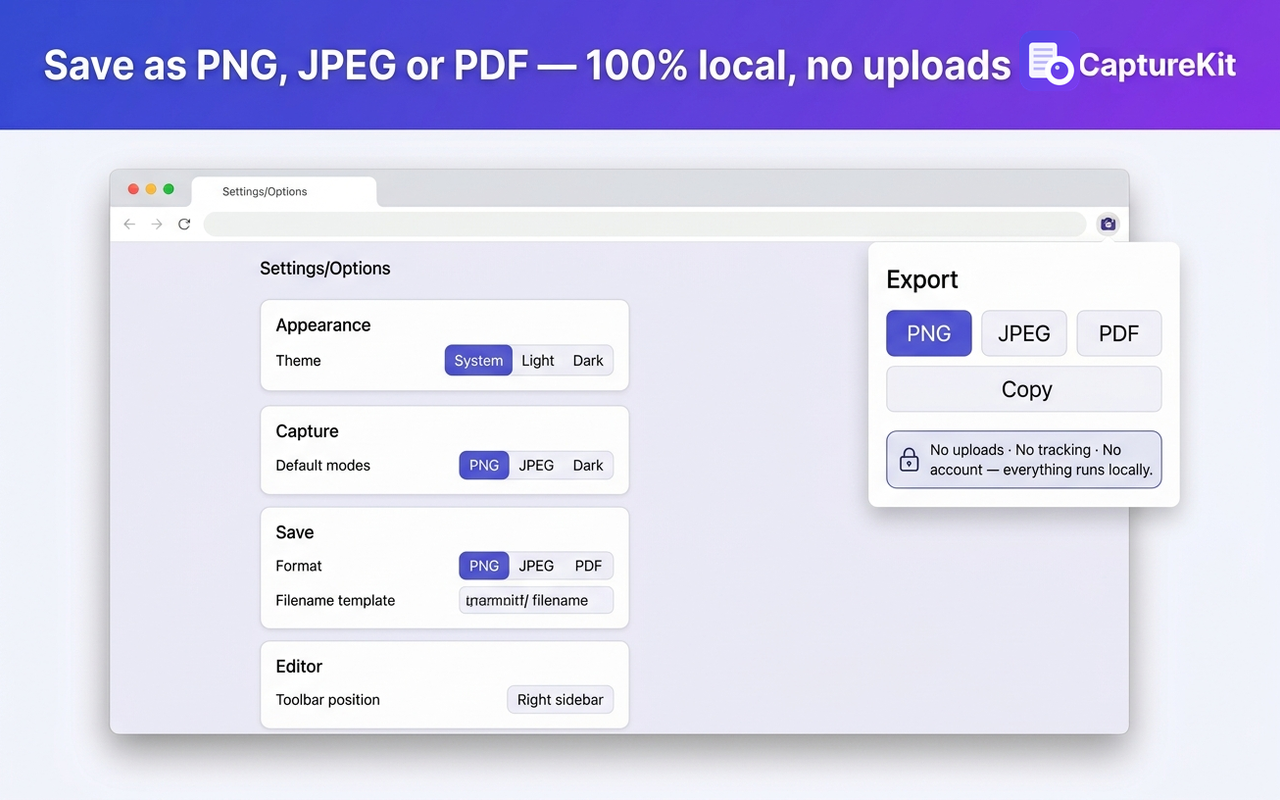Click the browser back arrow
Viewport: 1280px width, 800px height.
click(x=129, y=224)
